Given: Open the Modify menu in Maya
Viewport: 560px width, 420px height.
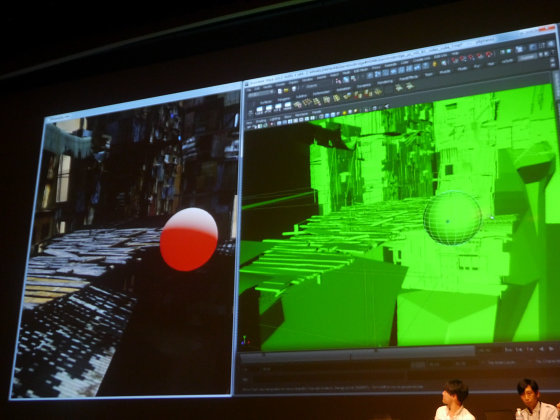Looking at the screenshot, I should coord(268,86).
